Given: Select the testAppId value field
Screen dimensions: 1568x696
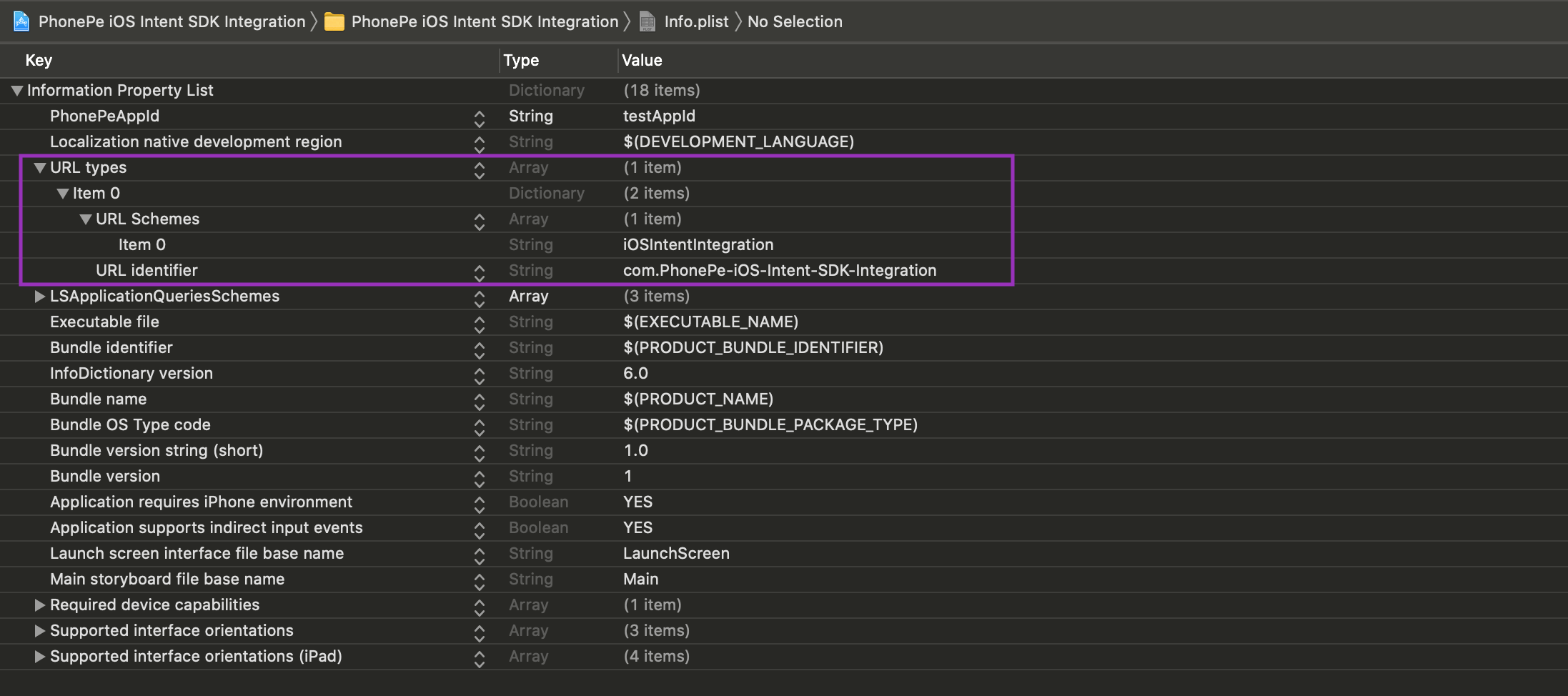Looking at the screenshot, I should [x=659, y=116].
